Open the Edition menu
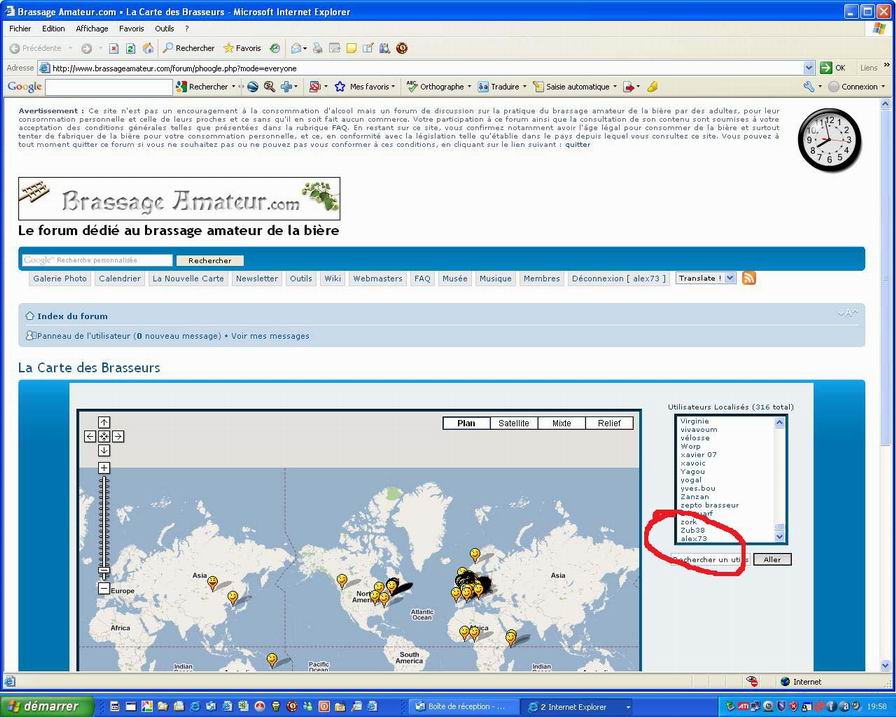The height and width of the screenshot is (717, 896). click(x=53, y=29)
